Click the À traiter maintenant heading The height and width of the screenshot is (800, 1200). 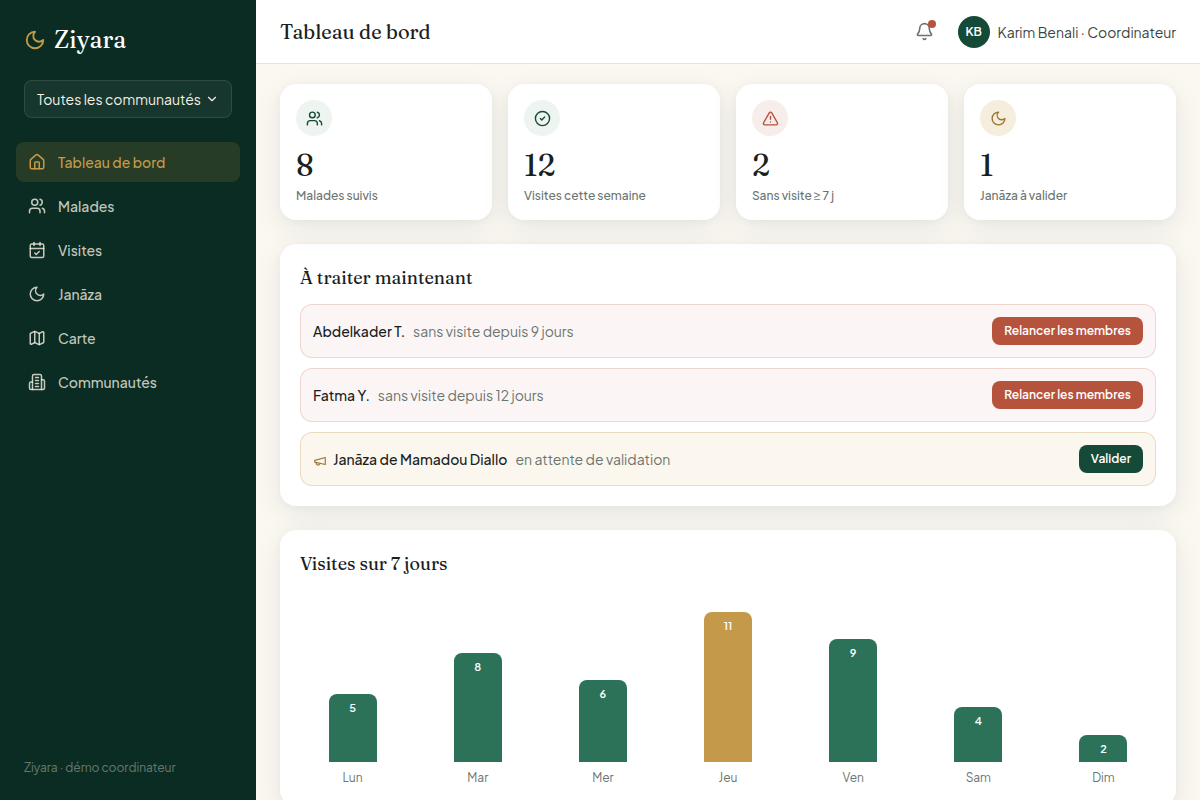pyautogui.click(x=386, y=278)
